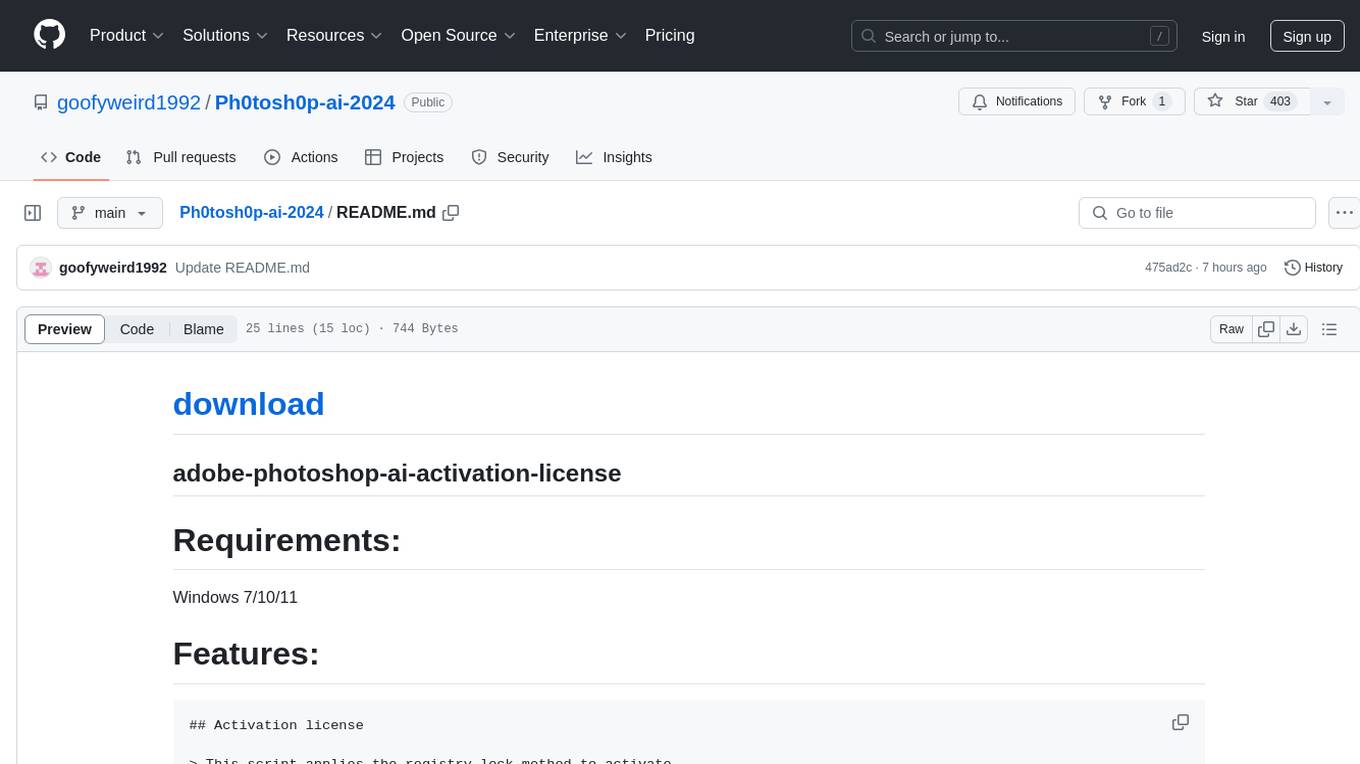Screen dimensions: 1360x764
Task: Switch to Code view
Action: pos(137,329)
